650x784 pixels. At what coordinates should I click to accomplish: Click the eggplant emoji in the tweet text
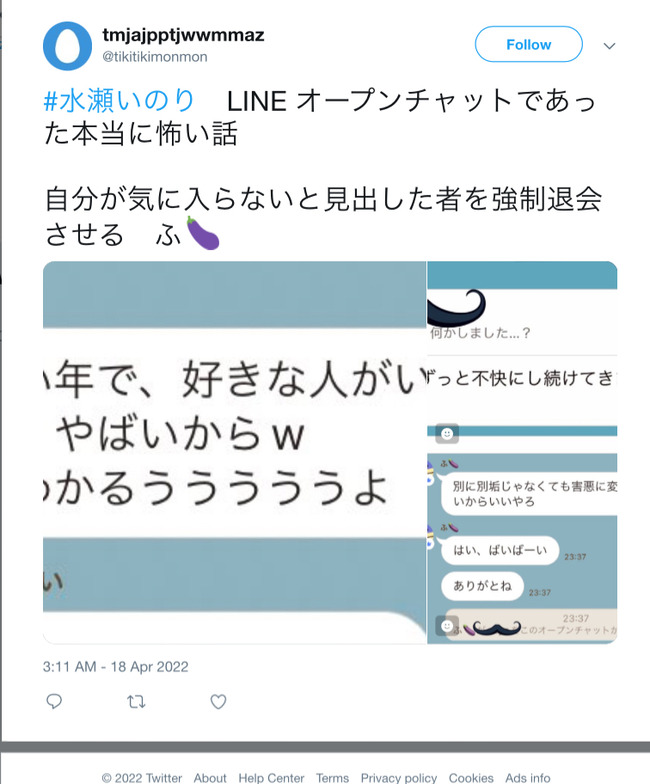[x=202, y=233]
